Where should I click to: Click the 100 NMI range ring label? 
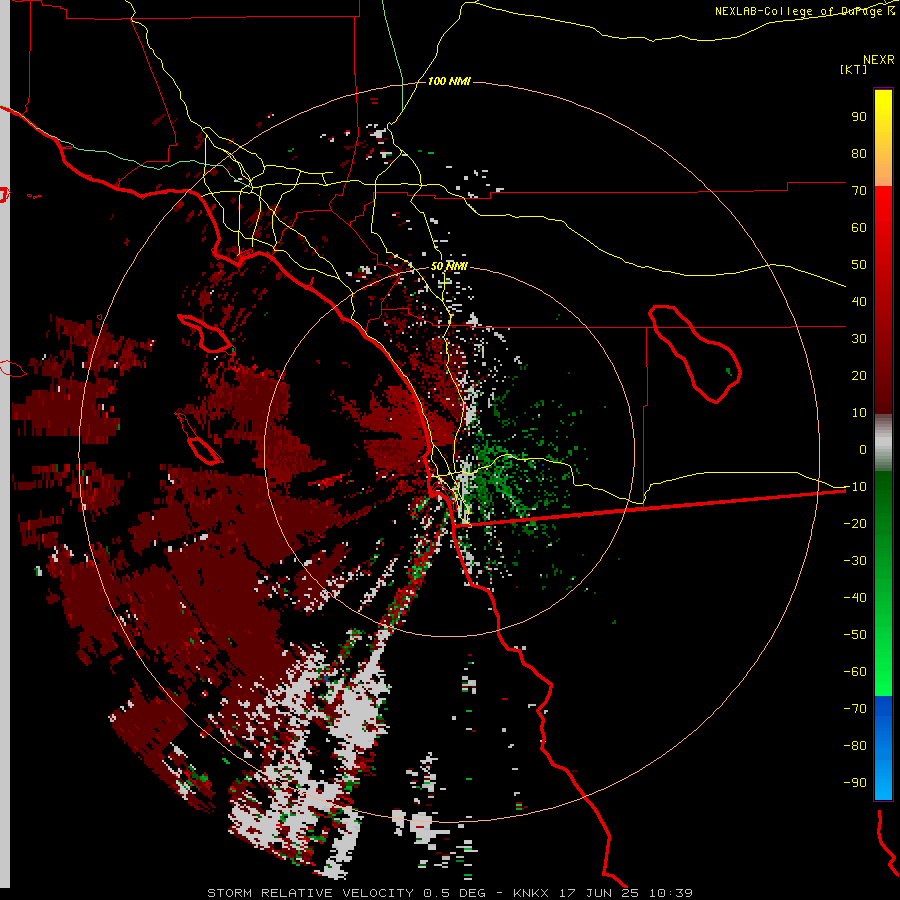(x=449, y=81)
